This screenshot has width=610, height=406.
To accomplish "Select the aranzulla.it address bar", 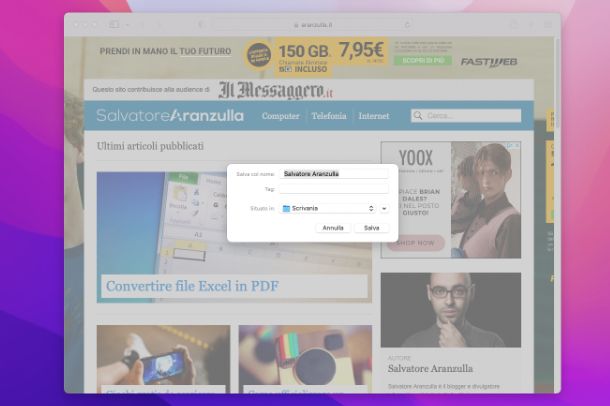I will point(313,25).
